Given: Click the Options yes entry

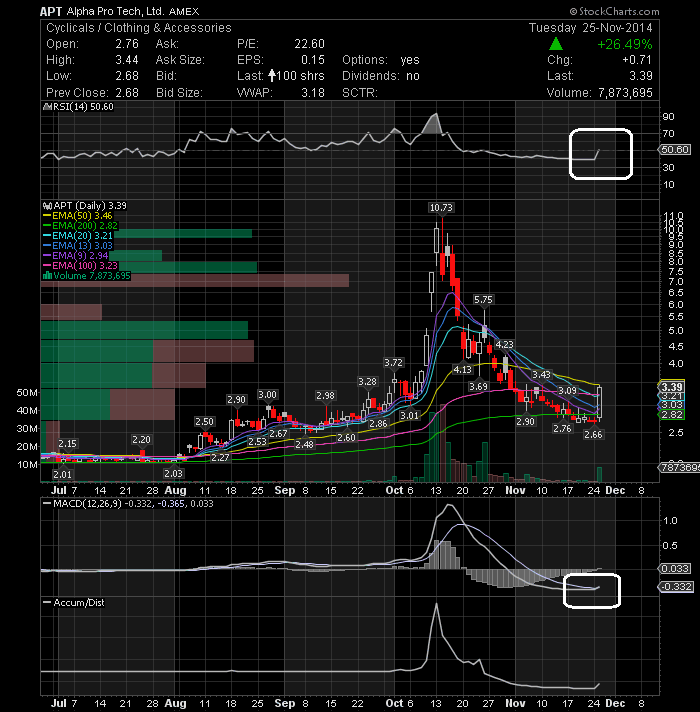Looking at the screenshot, I should click(380, 60).
